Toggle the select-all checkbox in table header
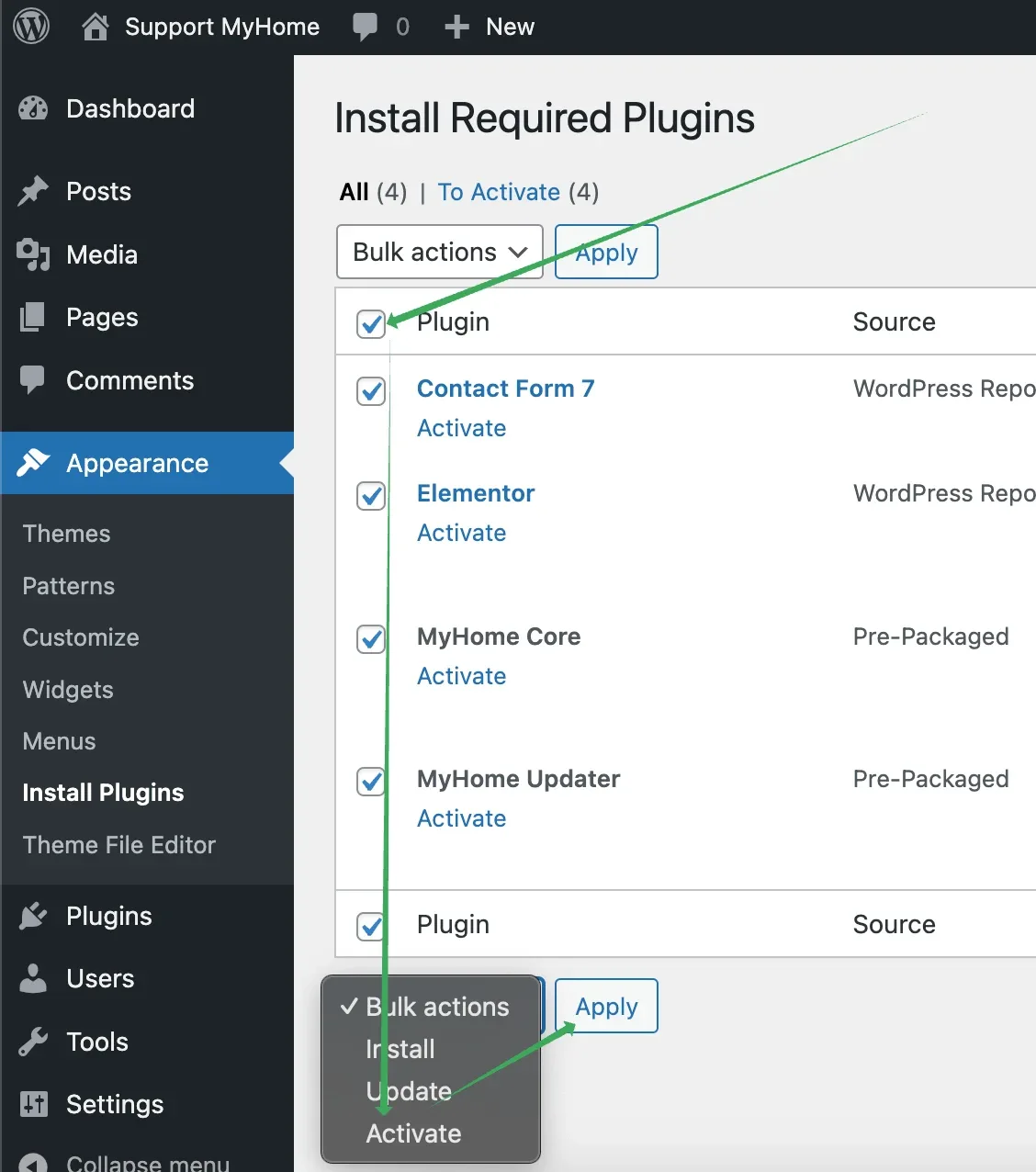1036x1172 pixels. point(371,323)
